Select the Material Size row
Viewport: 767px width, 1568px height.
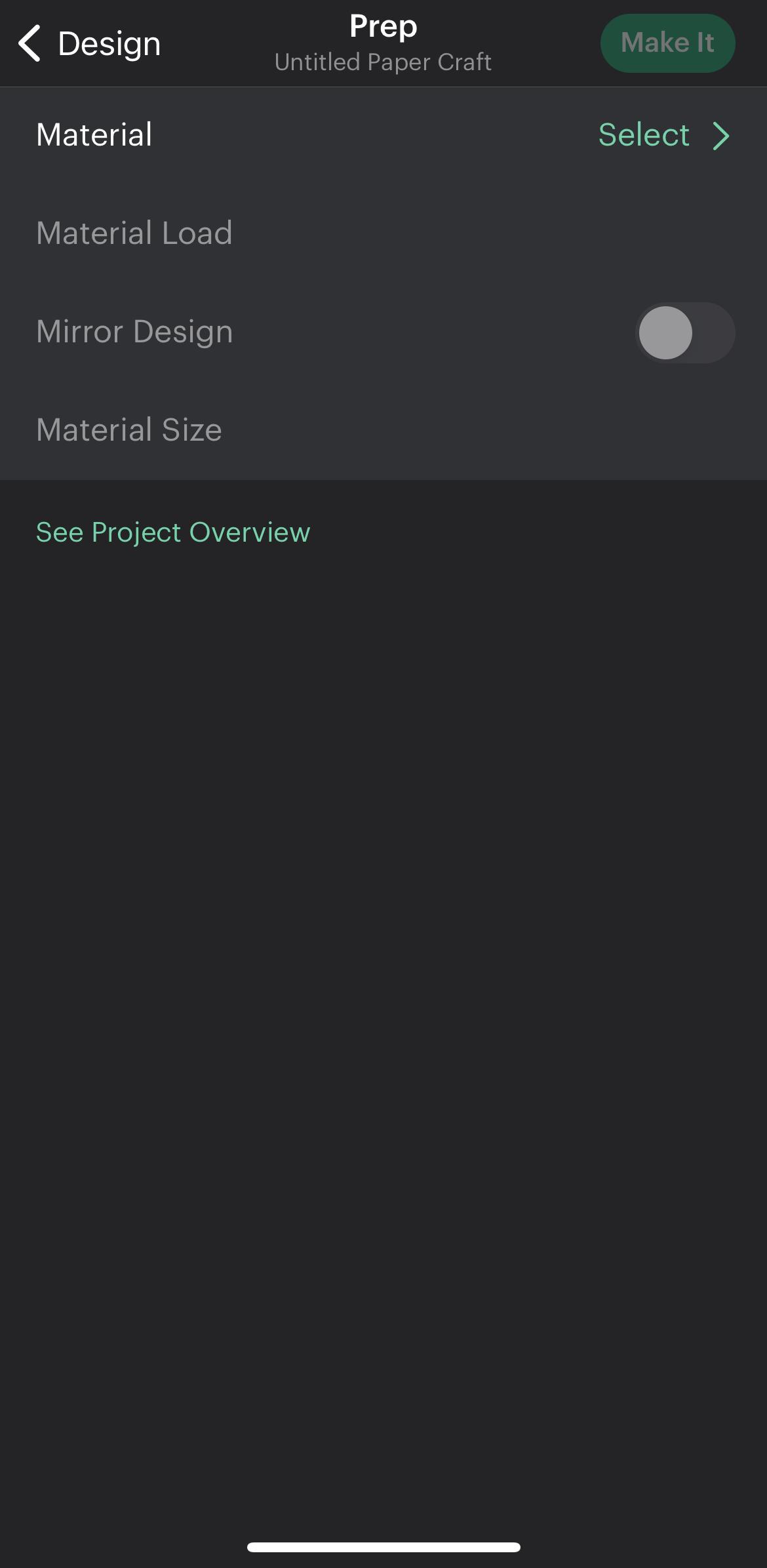click(383, 430)
